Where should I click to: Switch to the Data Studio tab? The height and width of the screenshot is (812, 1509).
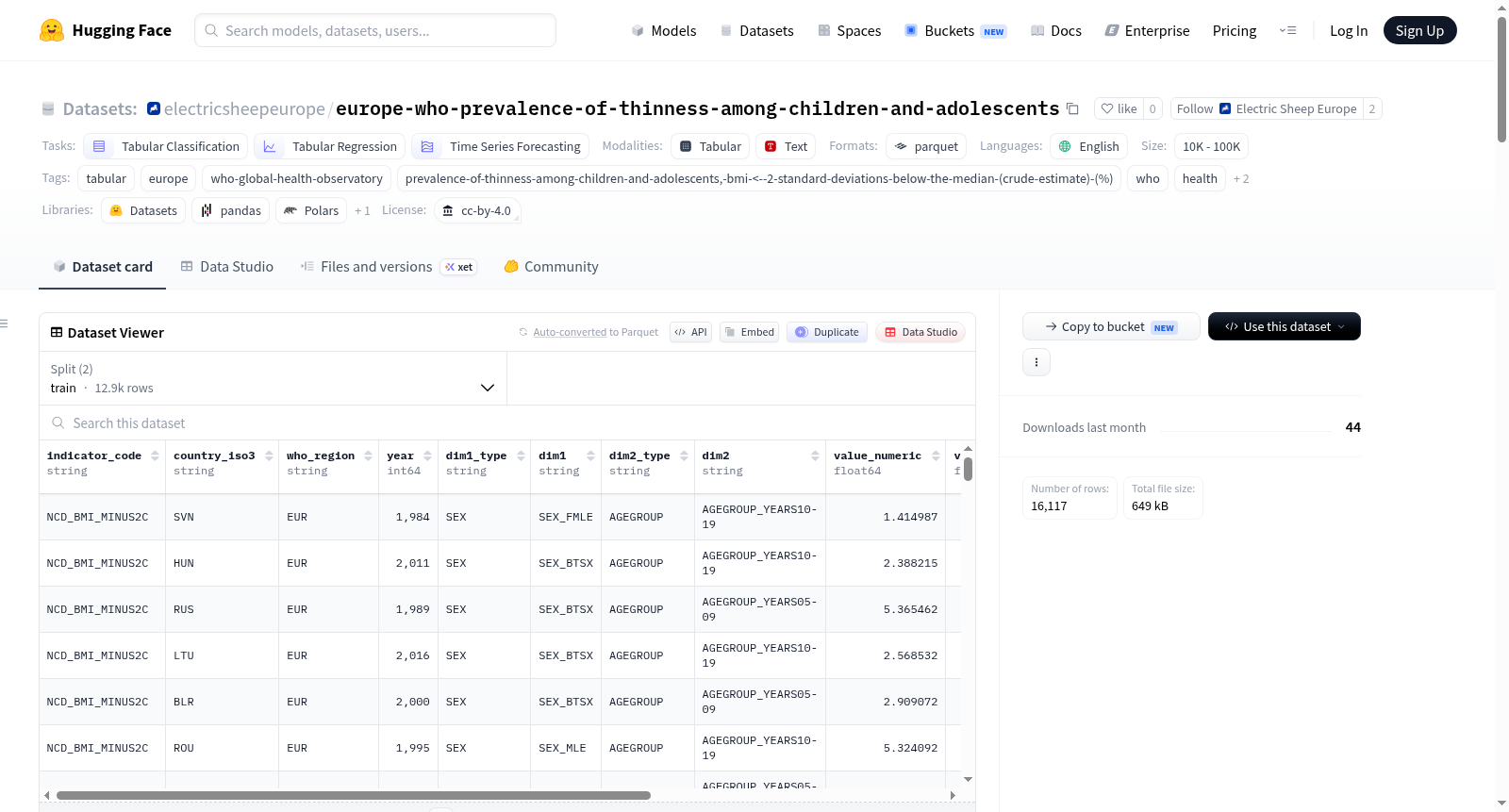point(227,267)
